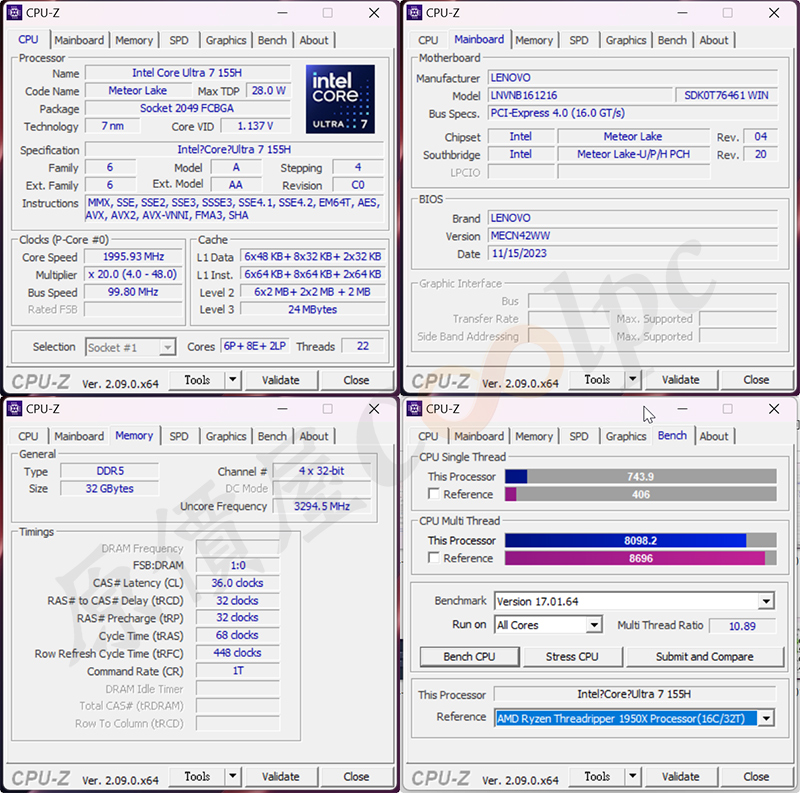Screen dimensions: 800x793
Task: Click the CPU-Z icon in the Memory window title bar
Action: tap(14, 409)
